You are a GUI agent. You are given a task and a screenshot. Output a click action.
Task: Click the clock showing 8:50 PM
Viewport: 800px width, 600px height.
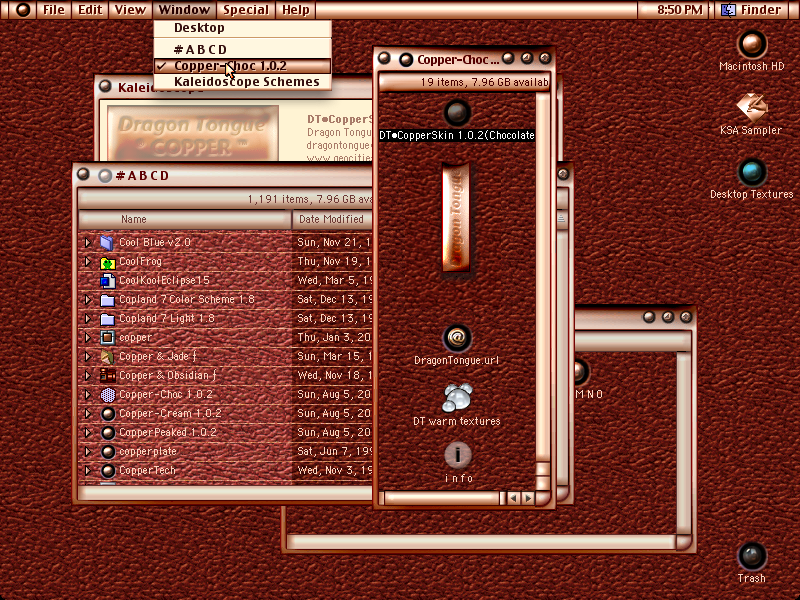pyautogui.click(x=680, y=10)
